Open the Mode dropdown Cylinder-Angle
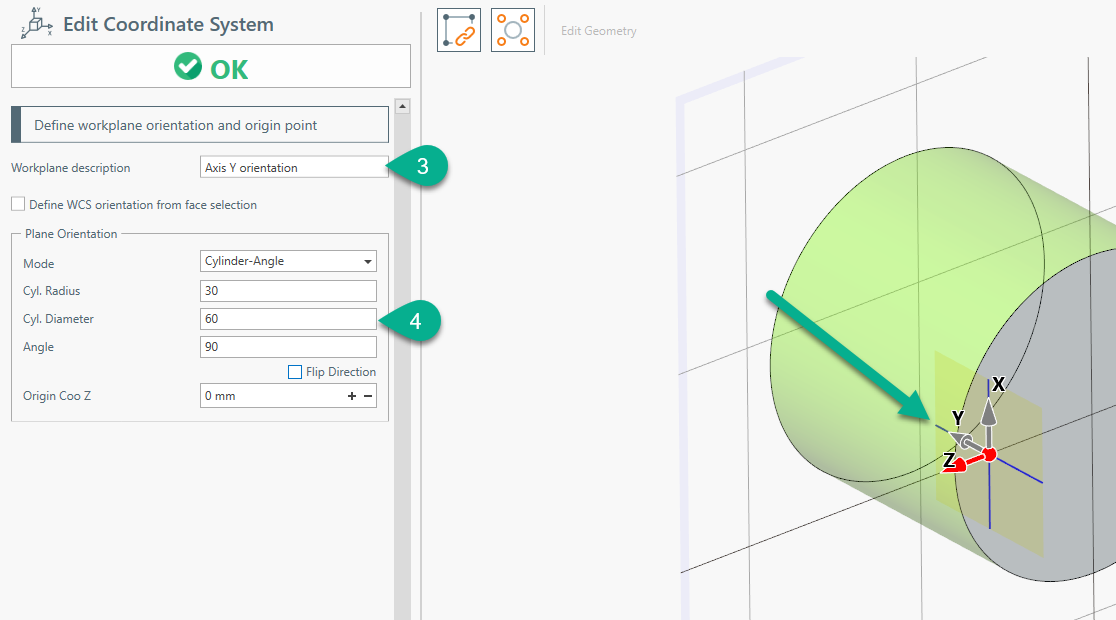Screen dimensions: 1116x620 (x=288, y=262)
